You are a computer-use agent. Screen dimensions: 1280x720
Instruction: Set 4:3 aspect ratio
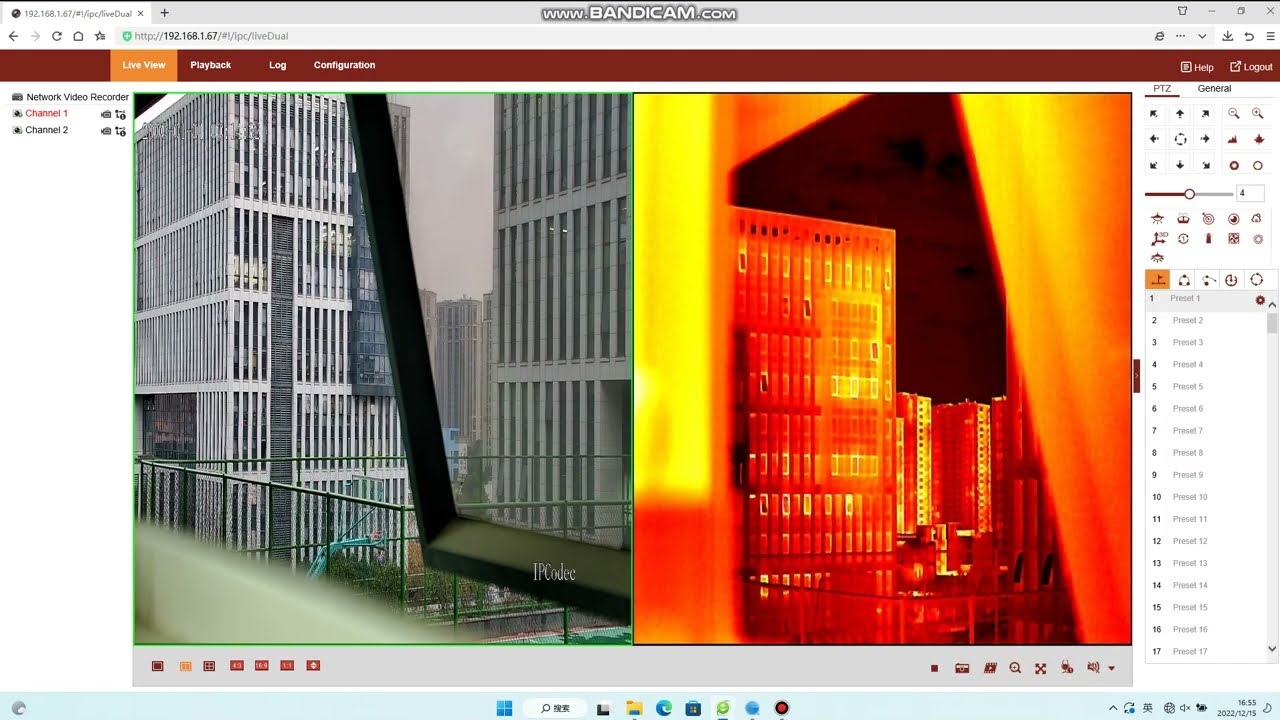[237, 666]
